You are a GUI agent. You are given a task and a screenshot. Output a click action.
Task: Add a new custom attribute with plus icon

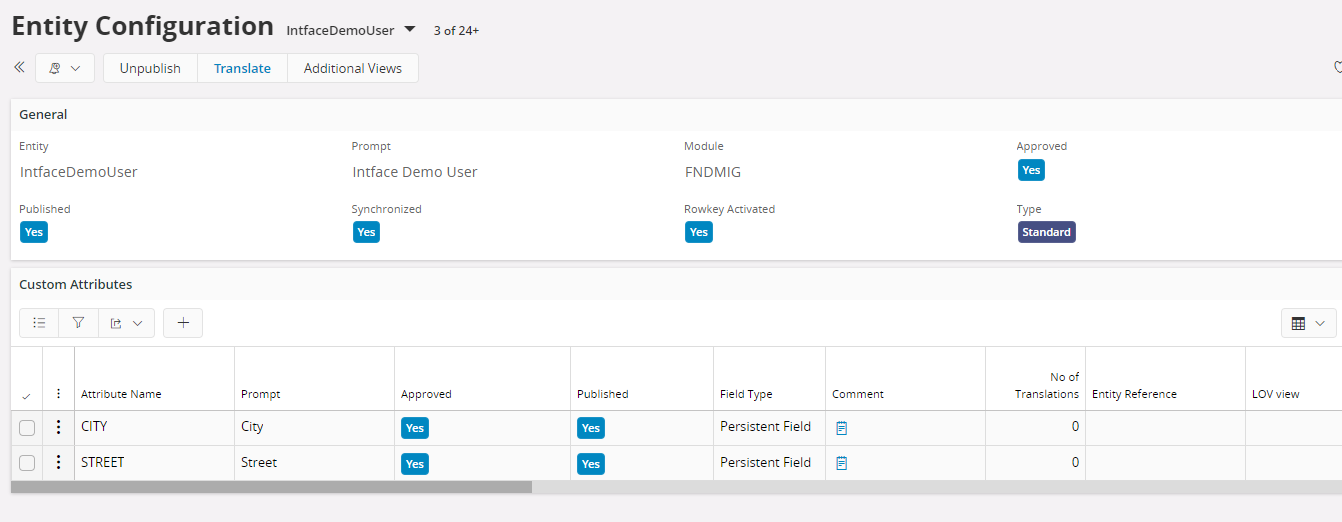point(183,323)
